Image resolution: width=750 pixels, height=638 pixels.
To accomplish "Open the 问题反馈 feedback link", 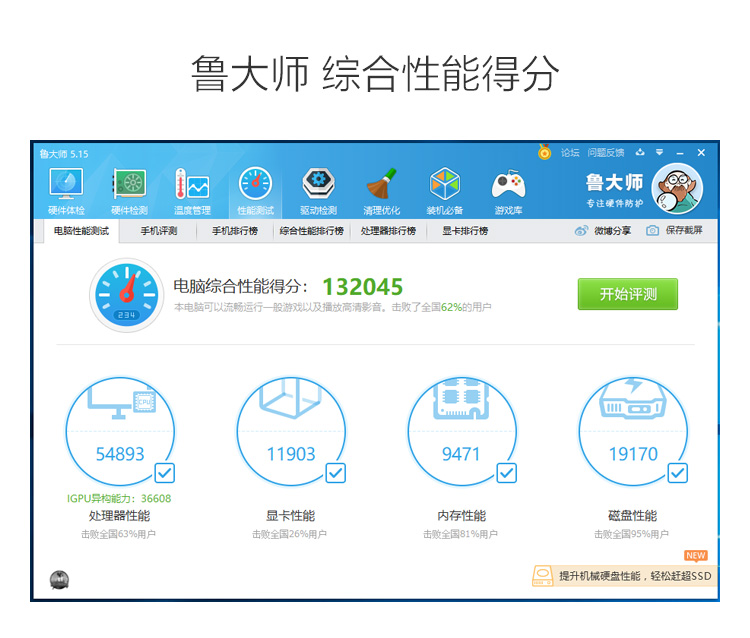I will [606, 153].
